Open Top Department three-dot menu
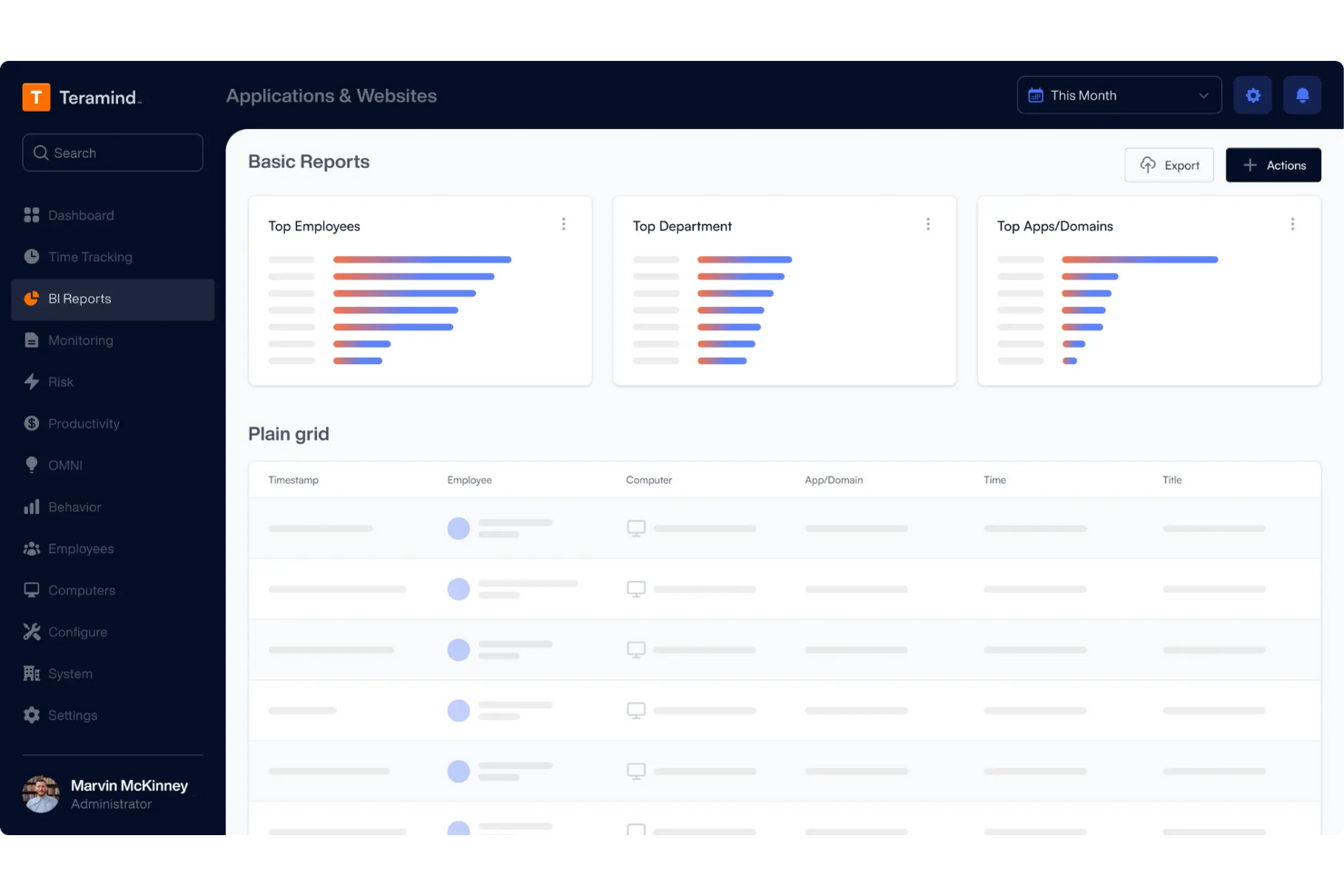This screenshot has height=896, width=1344. tap(928, 224)
